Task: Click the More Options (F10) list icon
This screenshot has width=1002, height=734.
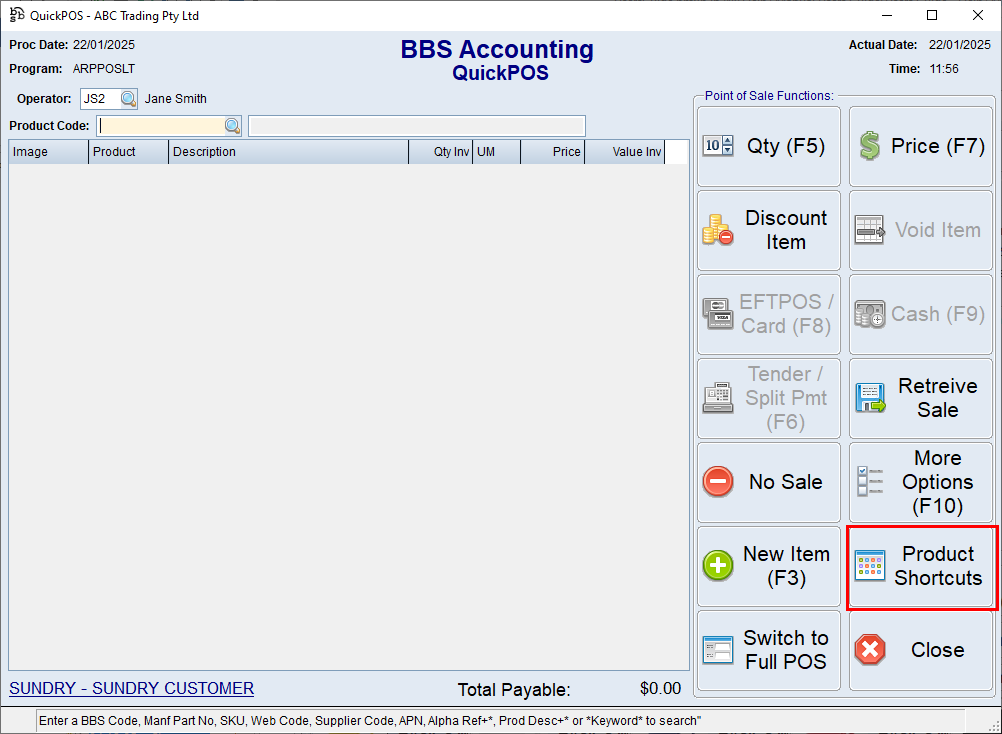Action: click(869, 481)
